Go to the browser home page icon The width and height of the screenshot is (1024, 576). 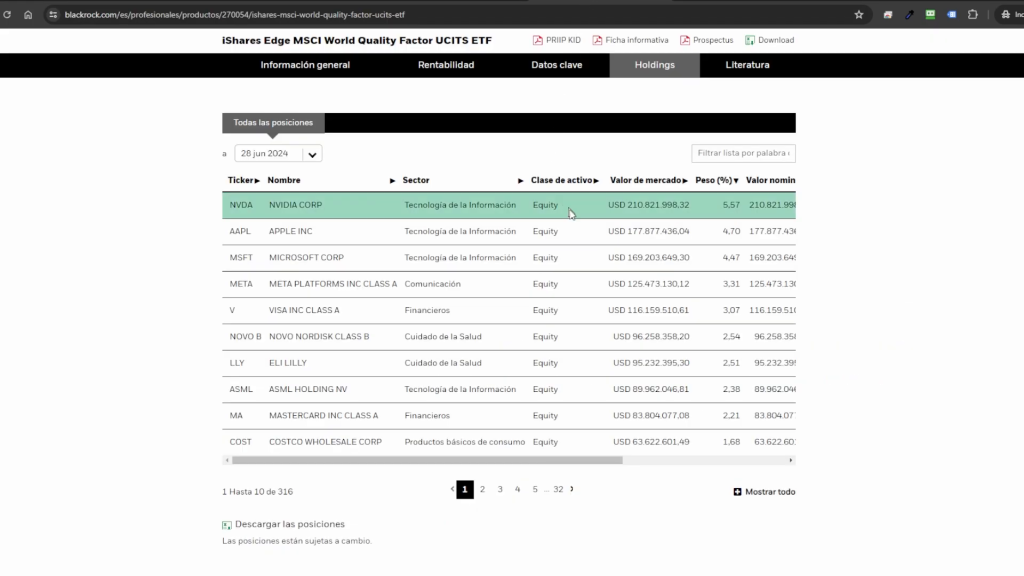28,14
